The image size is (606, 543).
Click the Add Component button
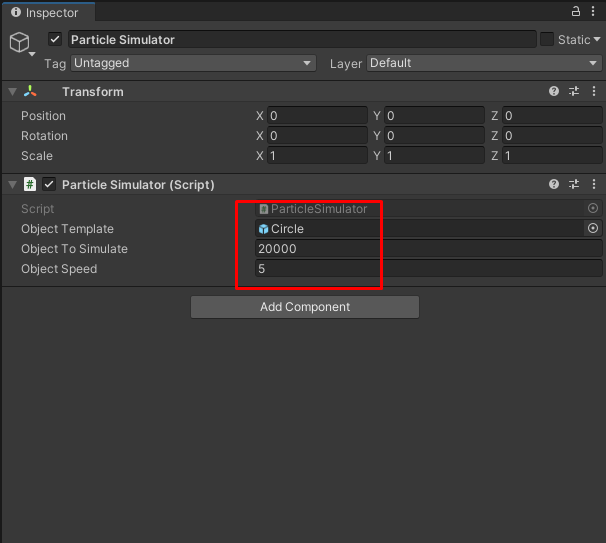305,307
